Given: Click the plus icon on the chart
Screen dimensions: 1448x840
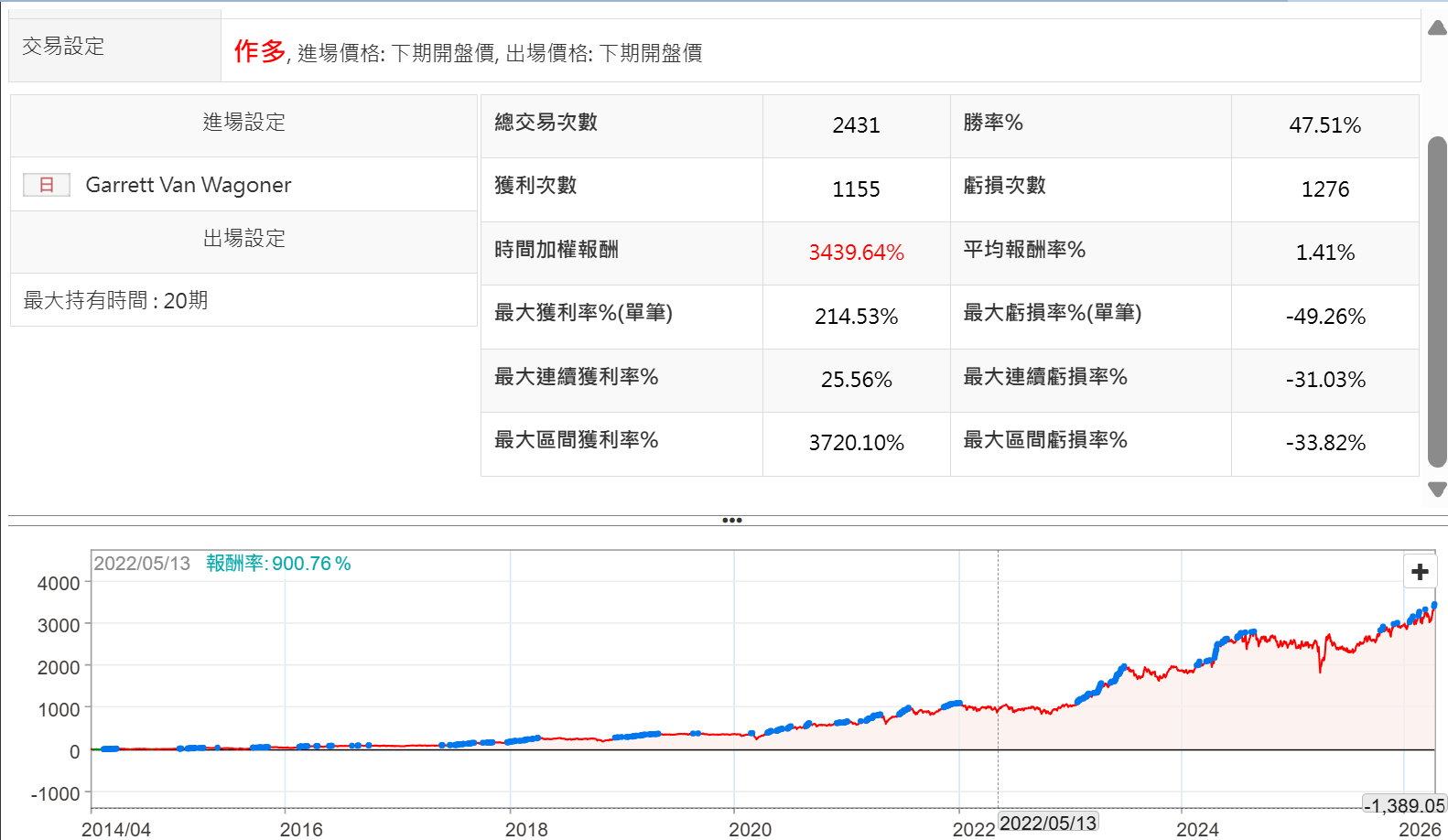Looking at the screenshot, I should (1420, 572).
